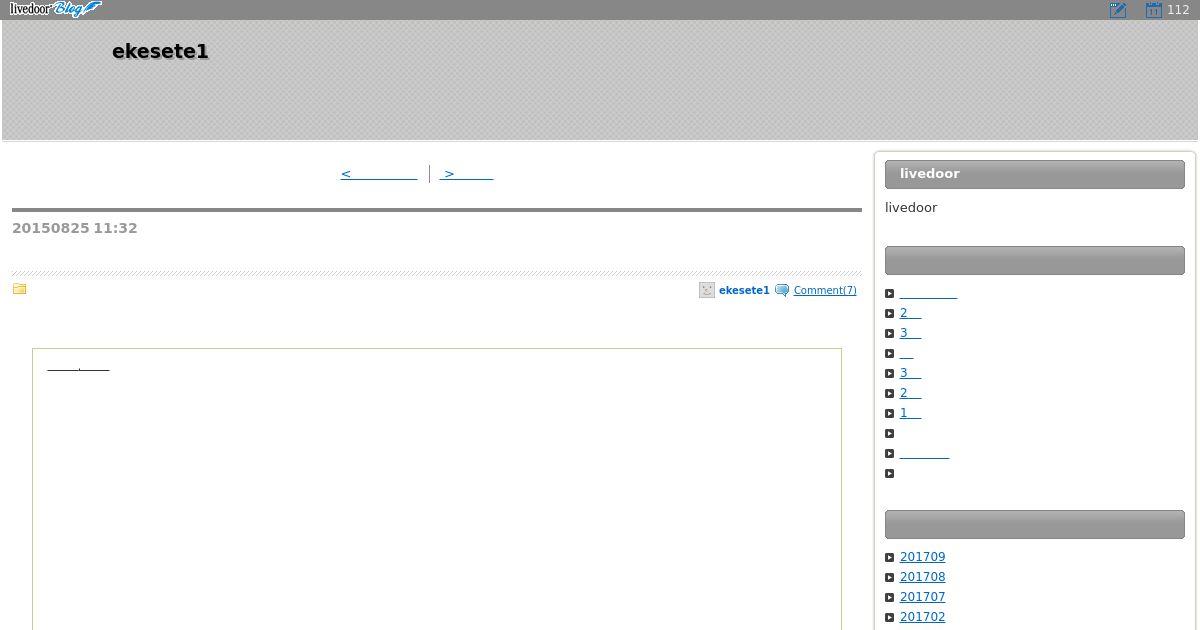The width and height of the screenshot is (1200, 630).
Task: Open the 201708 archive link
Action: click(922, 577)
